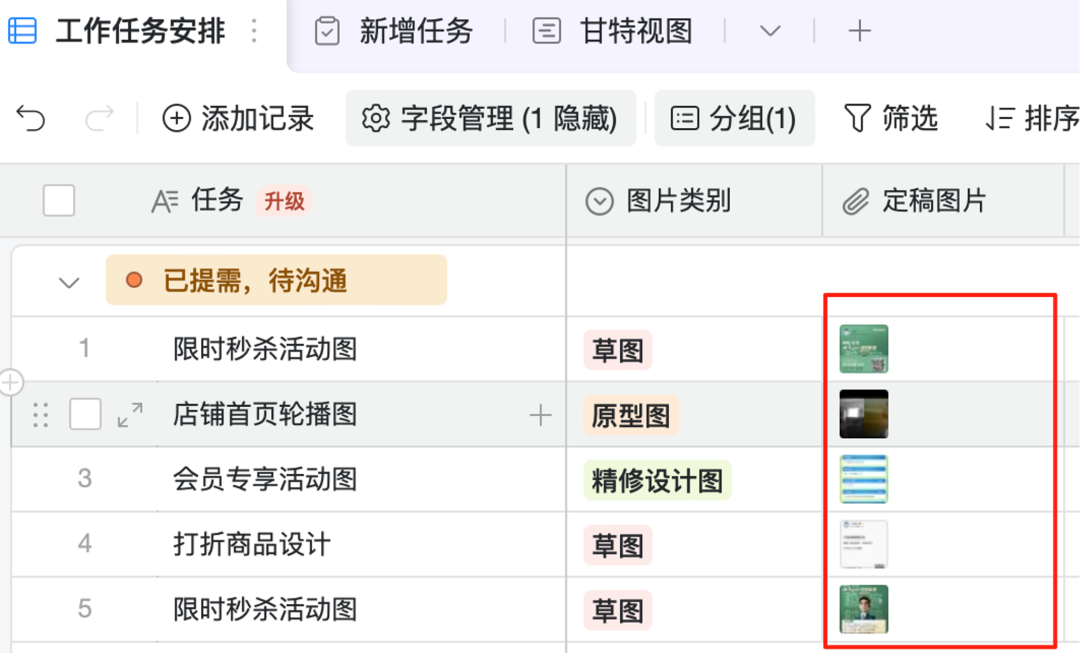Click the 添加记录 button

click(238, 119)
